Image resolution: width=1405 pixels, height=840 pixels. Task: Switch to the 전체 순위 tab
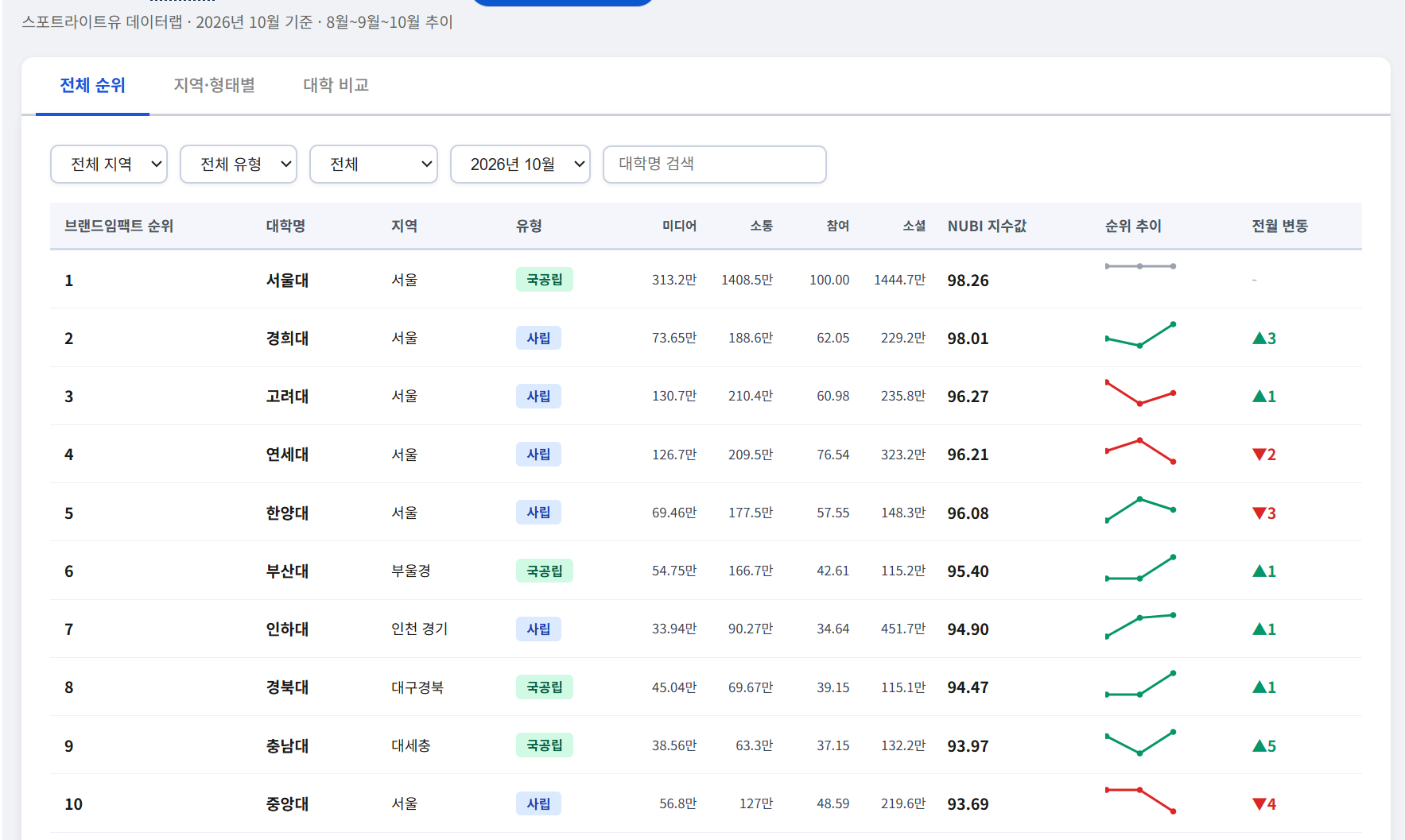92,86
